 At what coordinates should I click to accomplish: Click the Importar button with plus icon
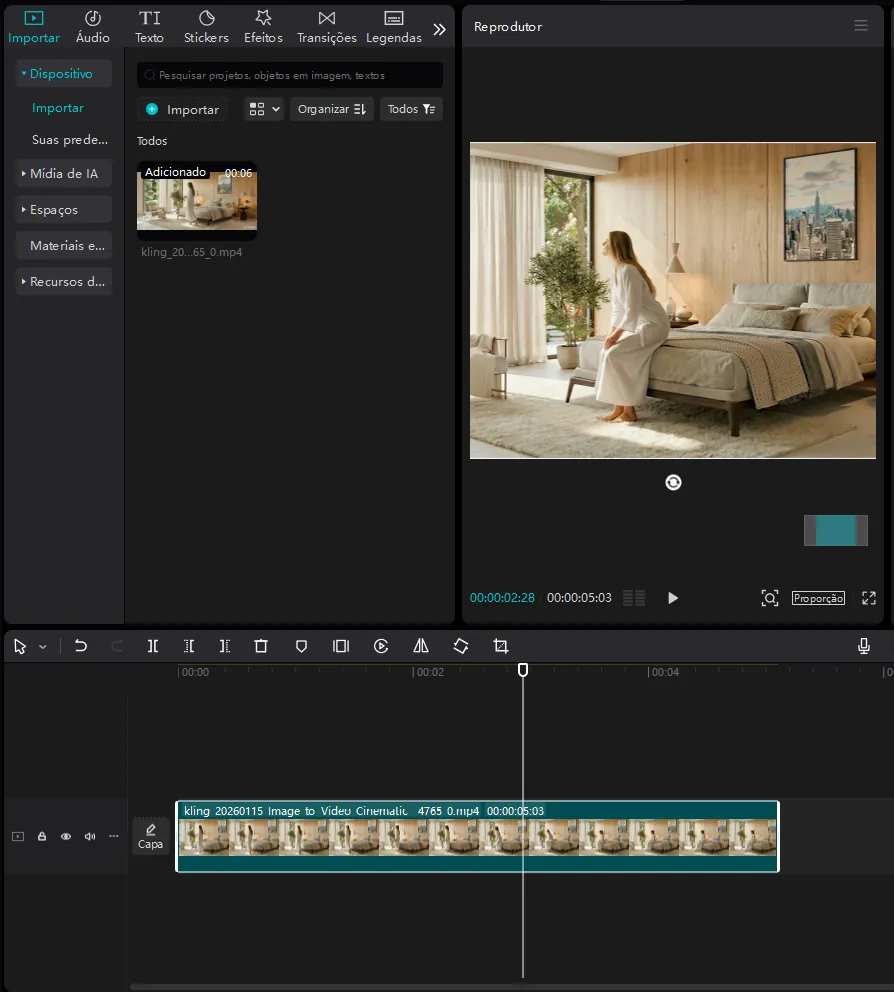tap(182, 109)
